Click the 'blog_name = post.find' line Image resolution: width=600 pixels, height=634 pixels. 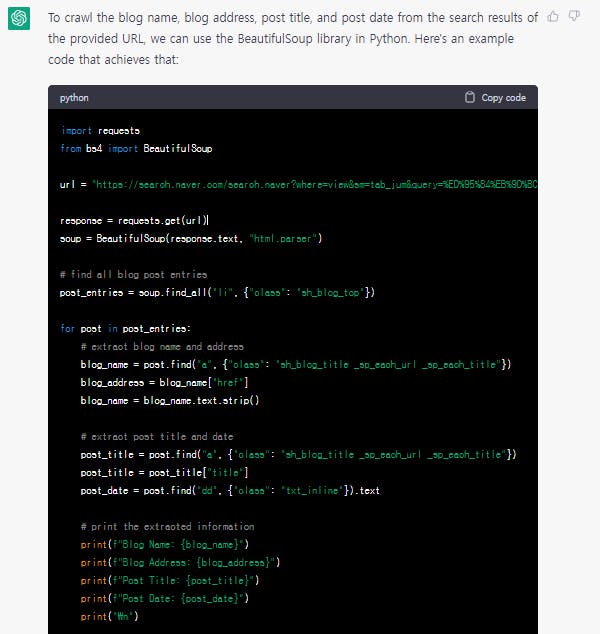[x=296, y=364]
